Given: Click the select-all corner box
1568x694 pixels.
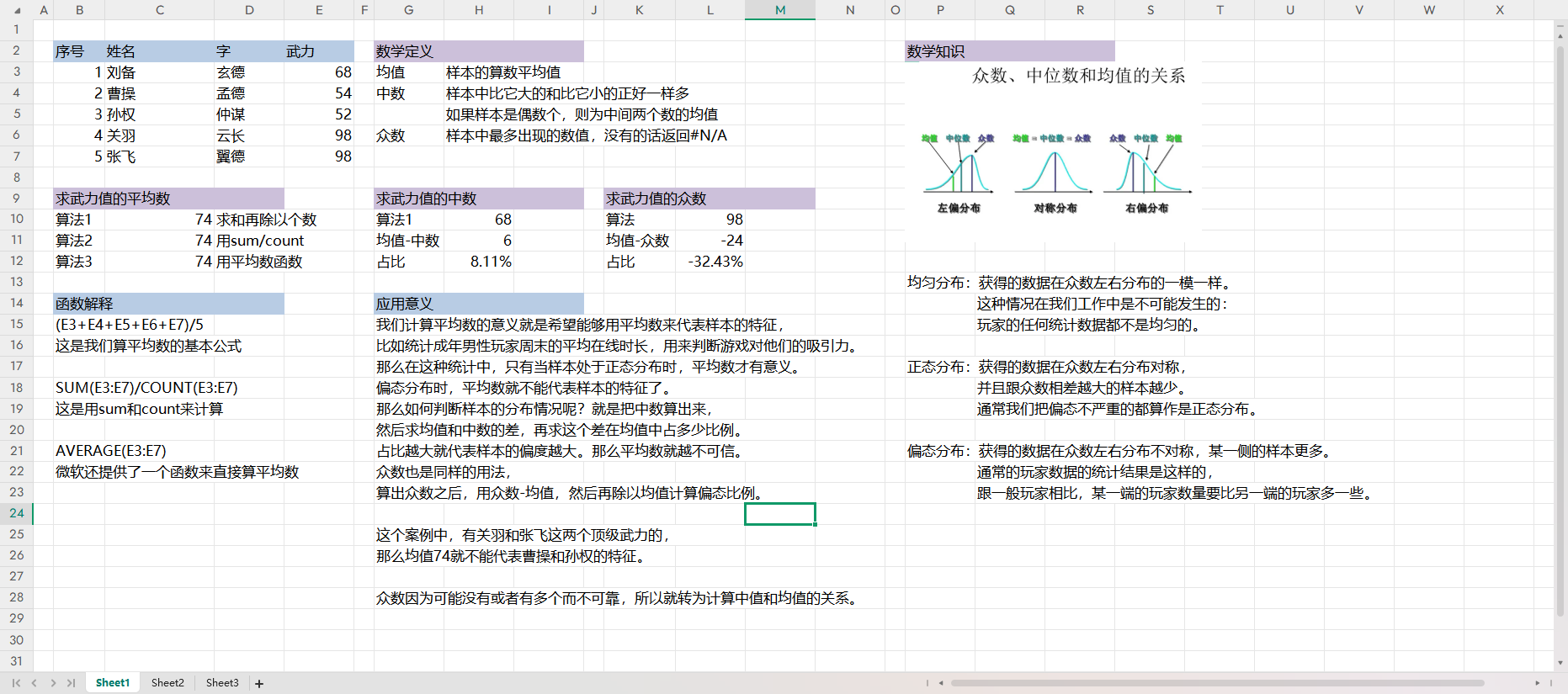Looking at the screenshot, I should point(17,10).
